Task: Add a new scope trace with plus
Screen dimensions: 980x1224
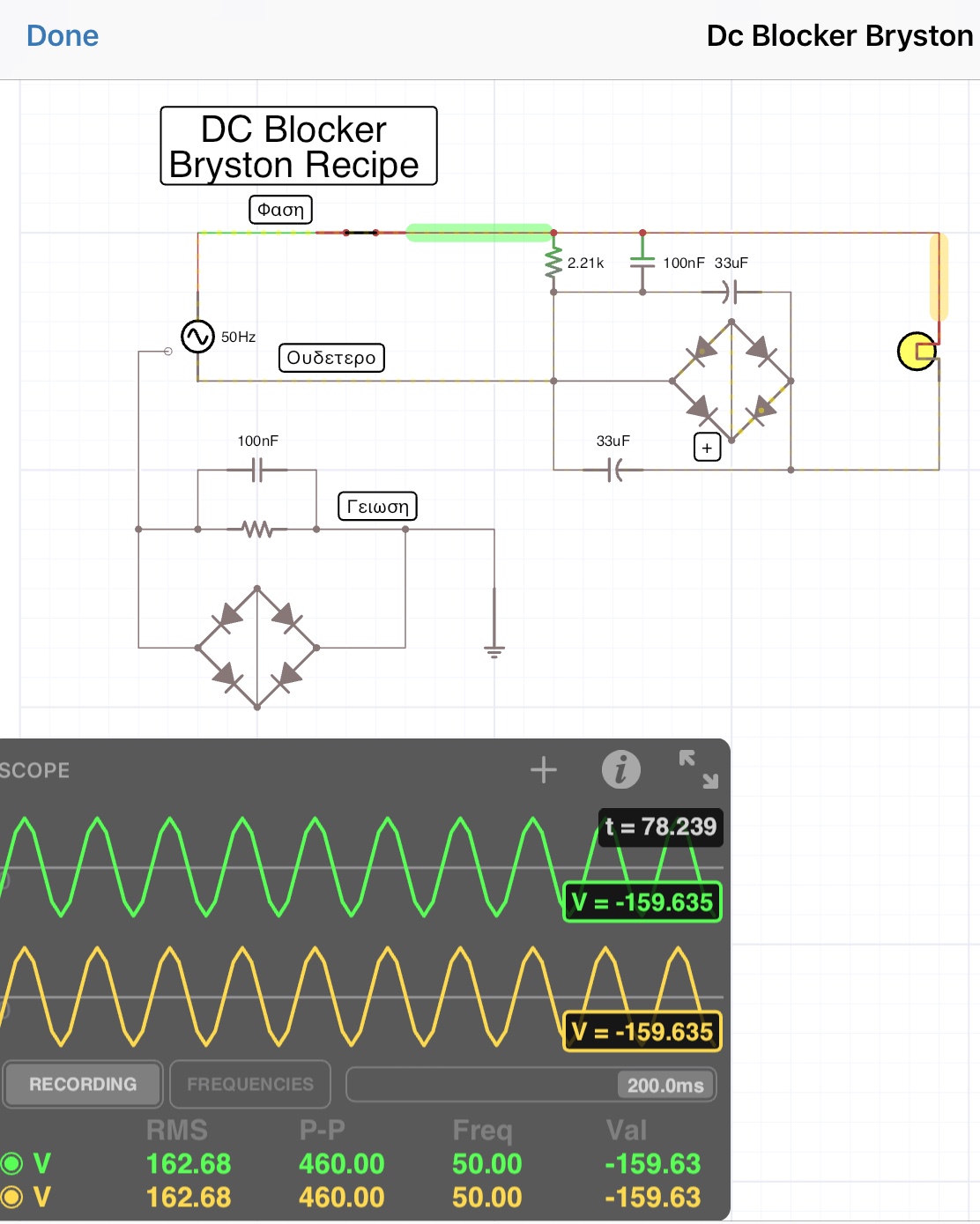Action: click(x=544, y=769)
